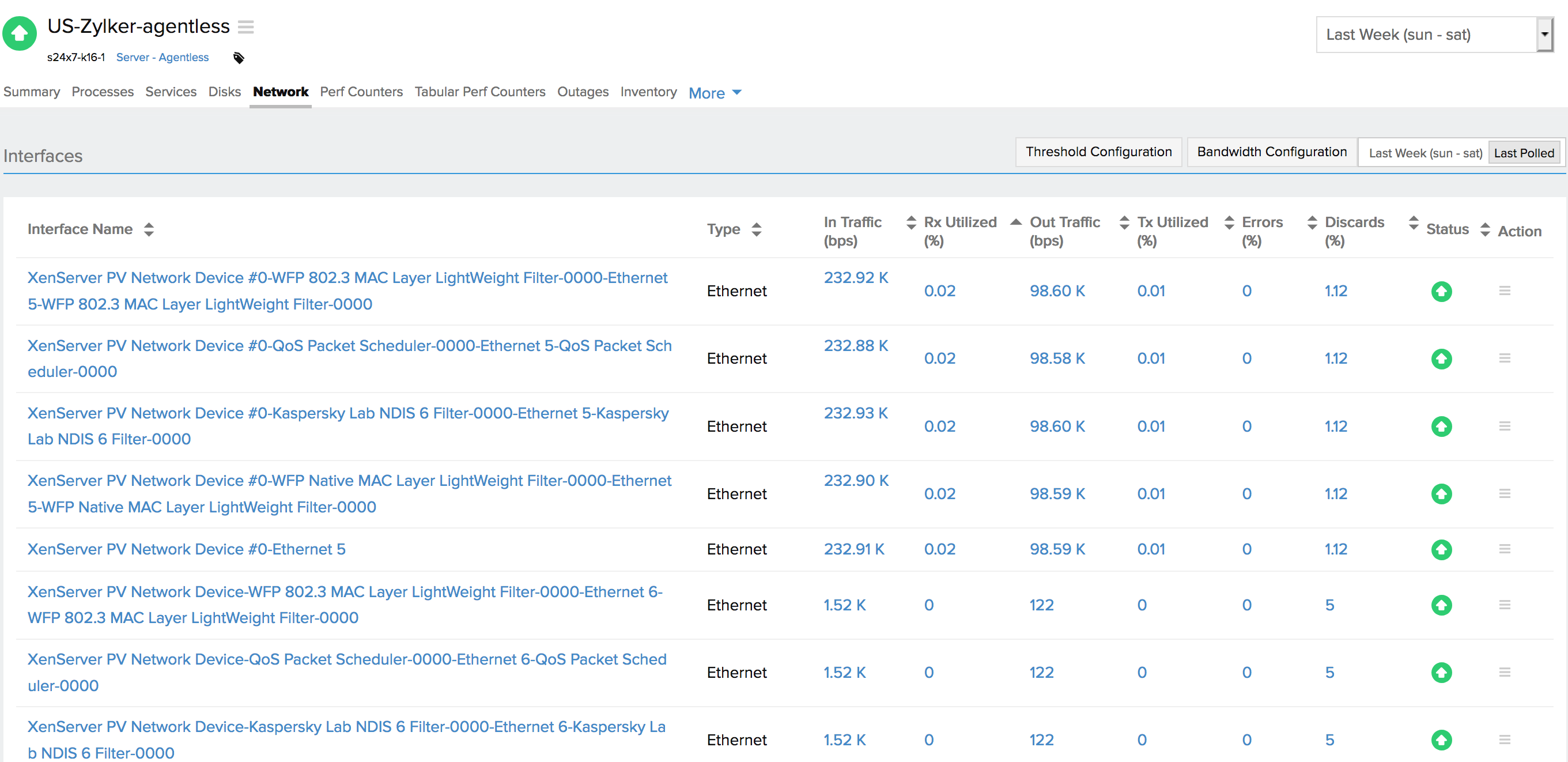Viewport: 1568px width, 762px height.
Task: Click the Server - Agentless link
Action: click(163, 57)
